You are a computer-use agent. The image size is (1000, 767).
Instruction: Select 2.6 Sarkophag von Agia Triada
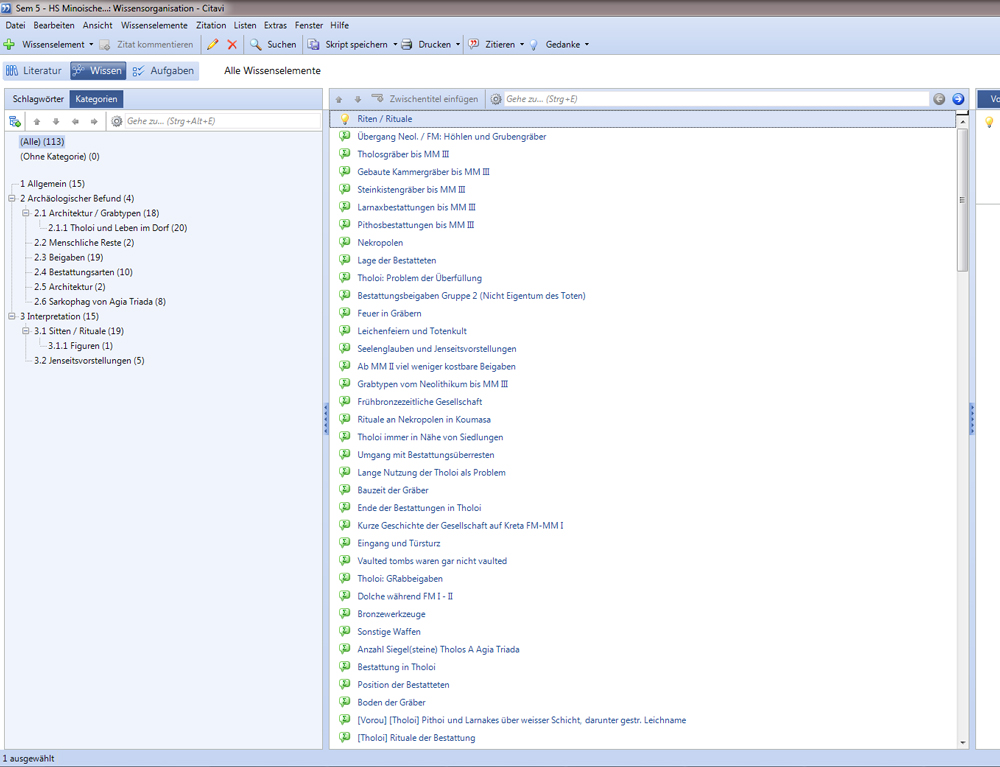pyautogui.click(x=100, y=302)
